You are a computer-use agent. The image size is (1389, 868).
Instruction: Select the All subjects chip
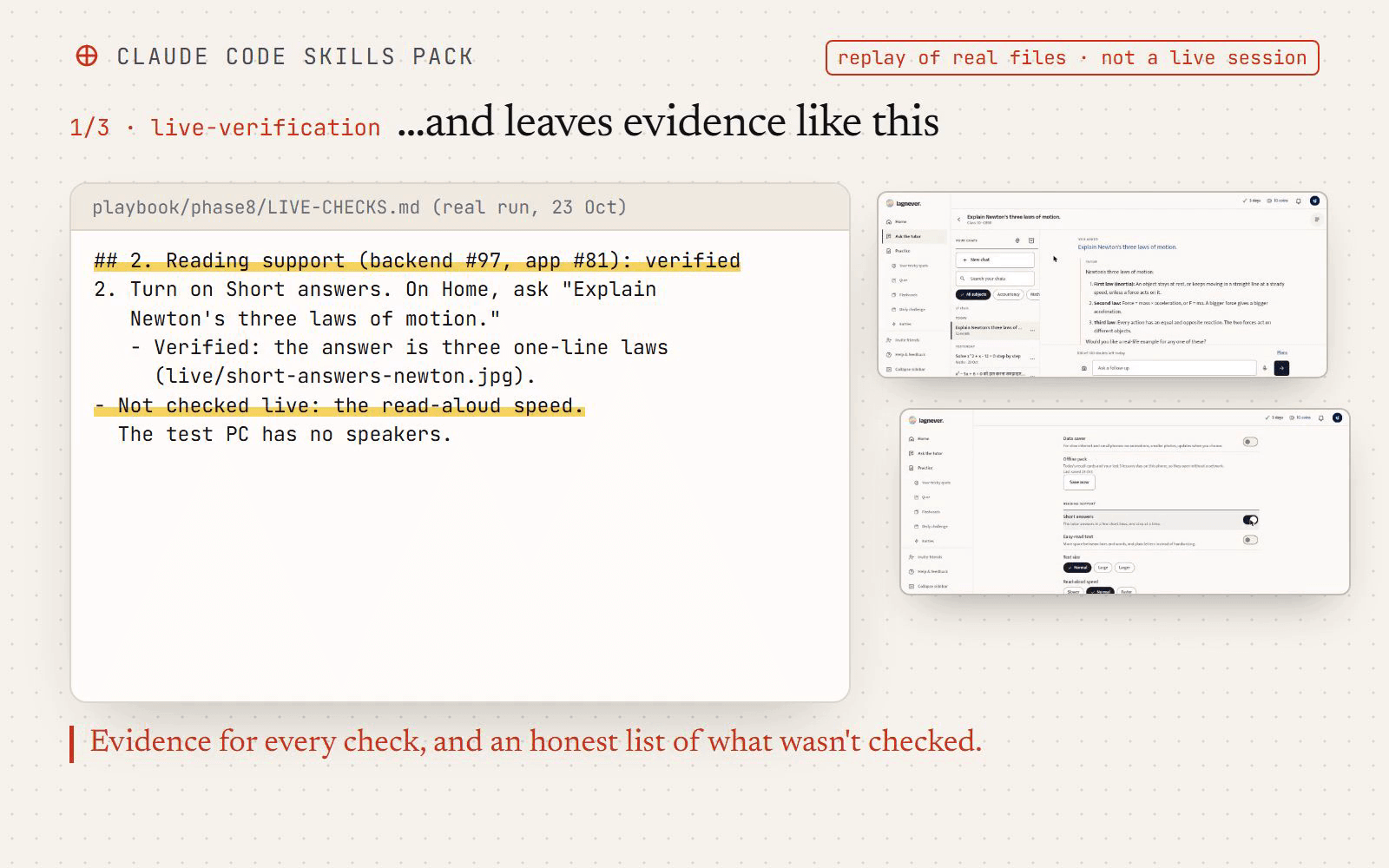tap(973, 294)
